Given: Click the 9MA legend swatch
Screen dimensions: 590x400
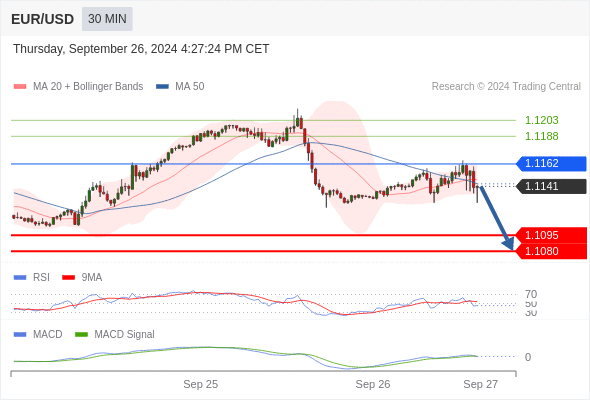Looking at the screenshot, I should (x=68, y=278).
